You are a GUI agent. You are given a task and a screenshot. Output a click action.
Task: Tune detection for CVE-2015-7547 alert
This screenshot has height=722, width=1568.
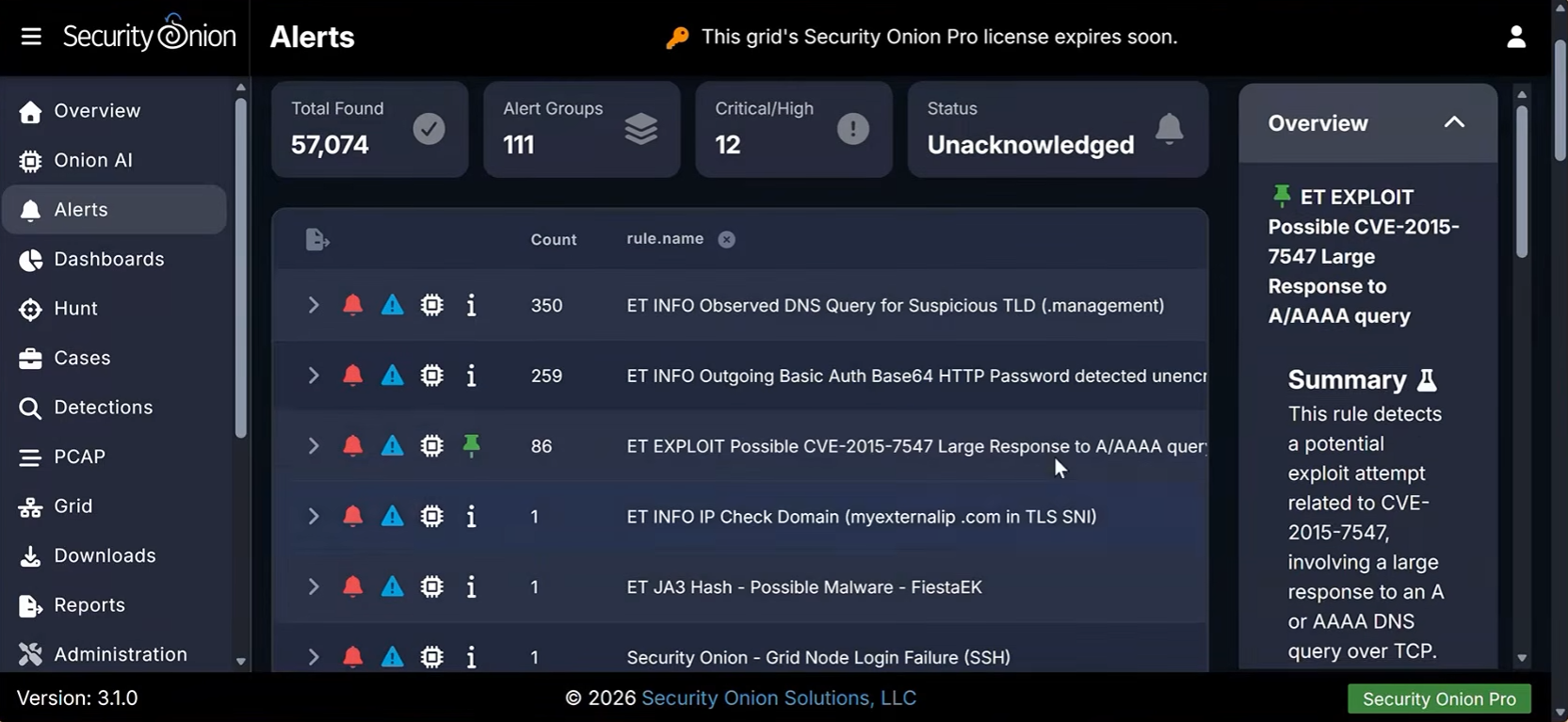(431, 446)
